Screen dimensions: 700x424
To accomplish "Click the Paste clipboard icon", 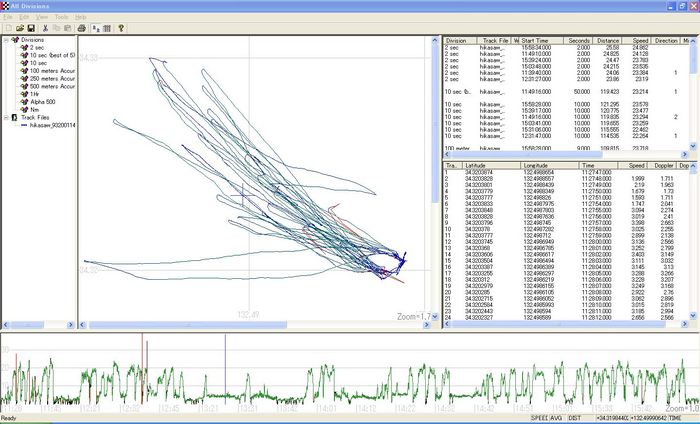I will point(69,28).
